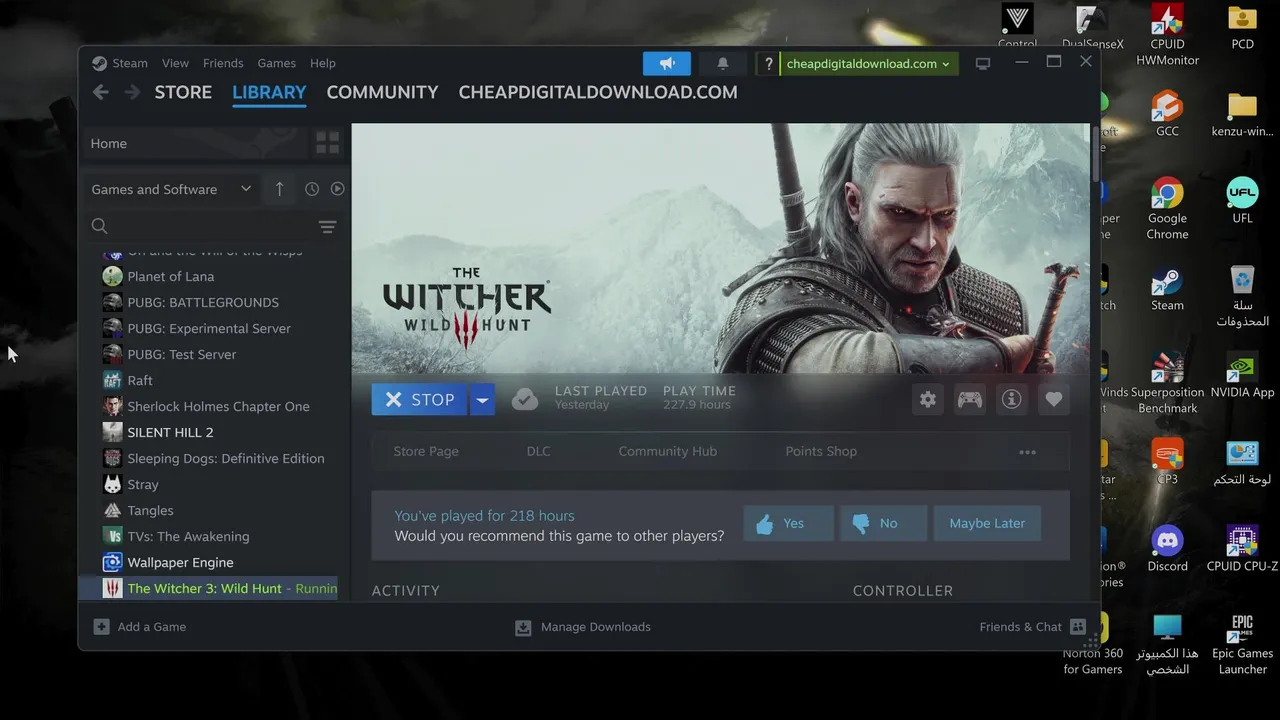Open the notifications bell
Screen dimensions: 1280x720
722,63
